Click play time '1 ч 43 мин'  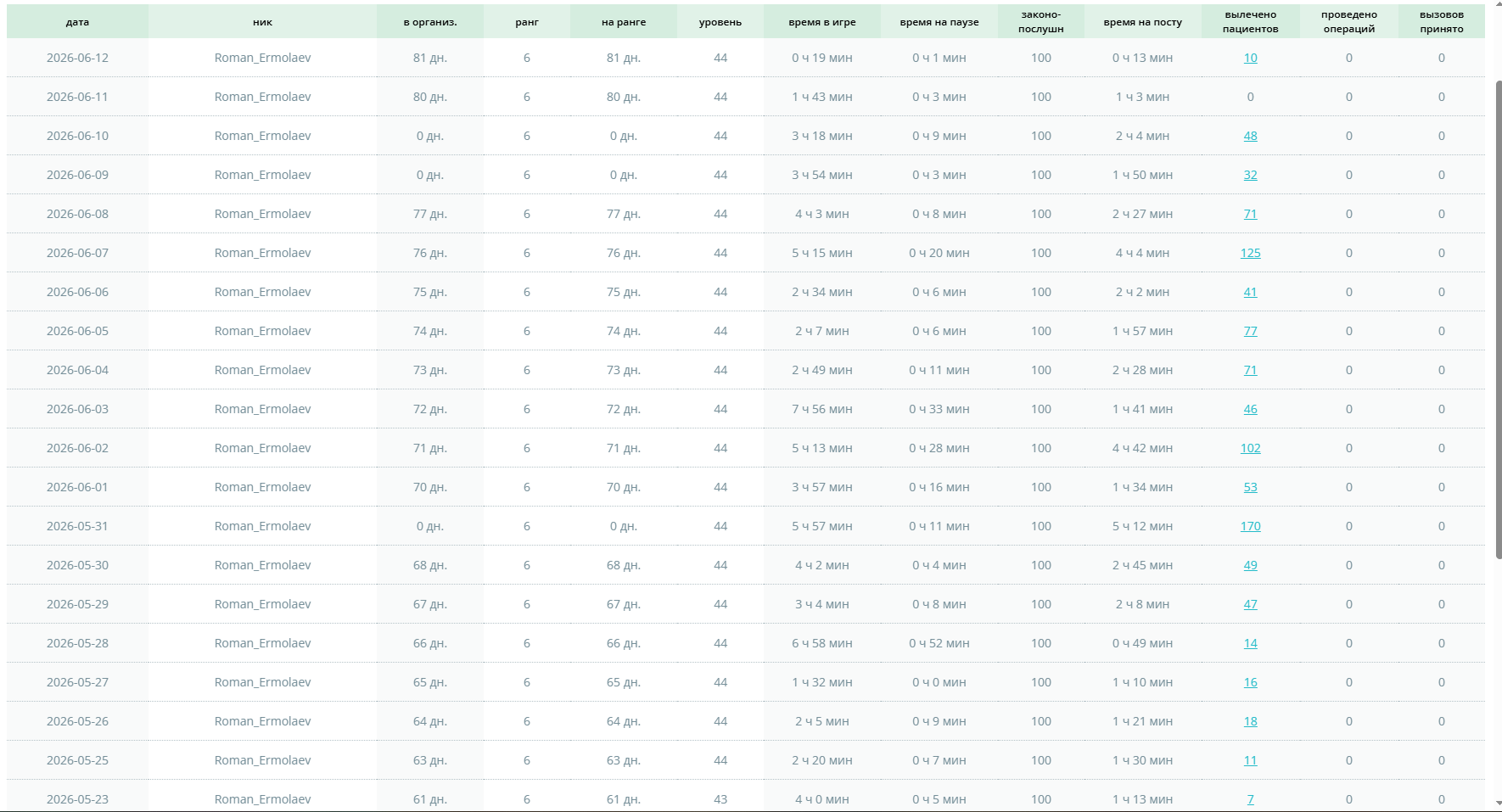(x=822, y=97)
